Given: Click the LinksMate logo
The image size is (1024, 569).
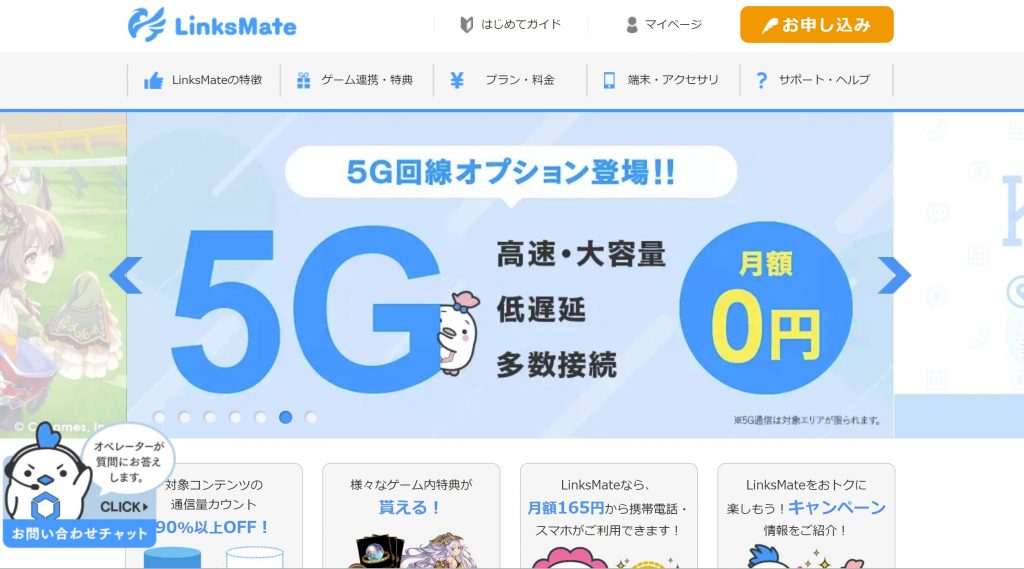Looking at the screenshot, I should [x=212, y=25].
